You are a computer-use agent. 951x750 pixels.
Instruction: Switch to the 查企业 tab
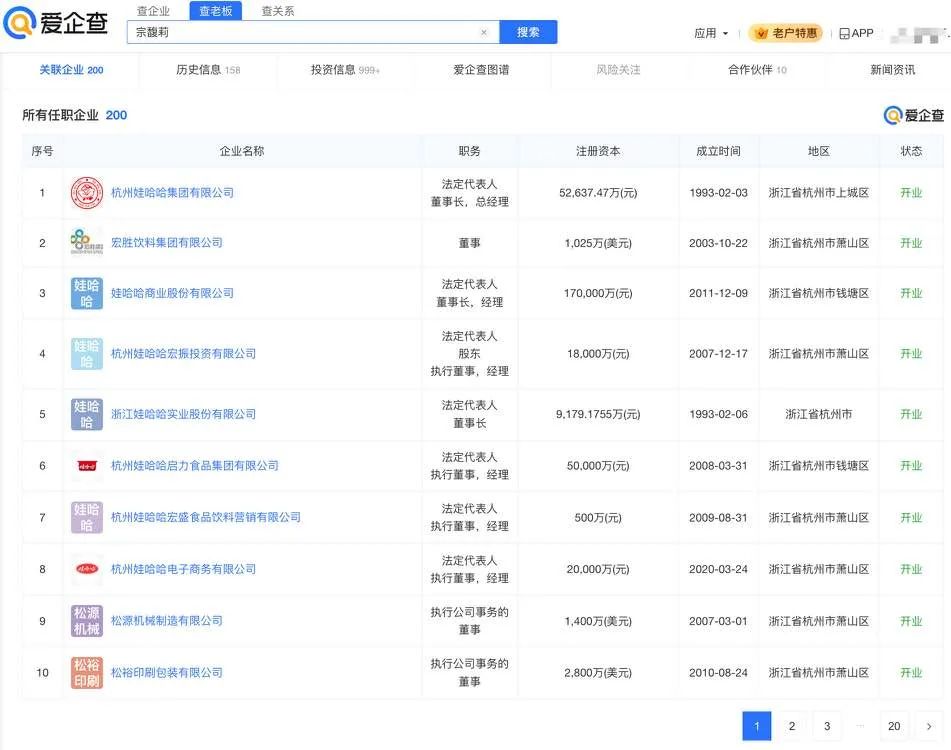point(152,10)
